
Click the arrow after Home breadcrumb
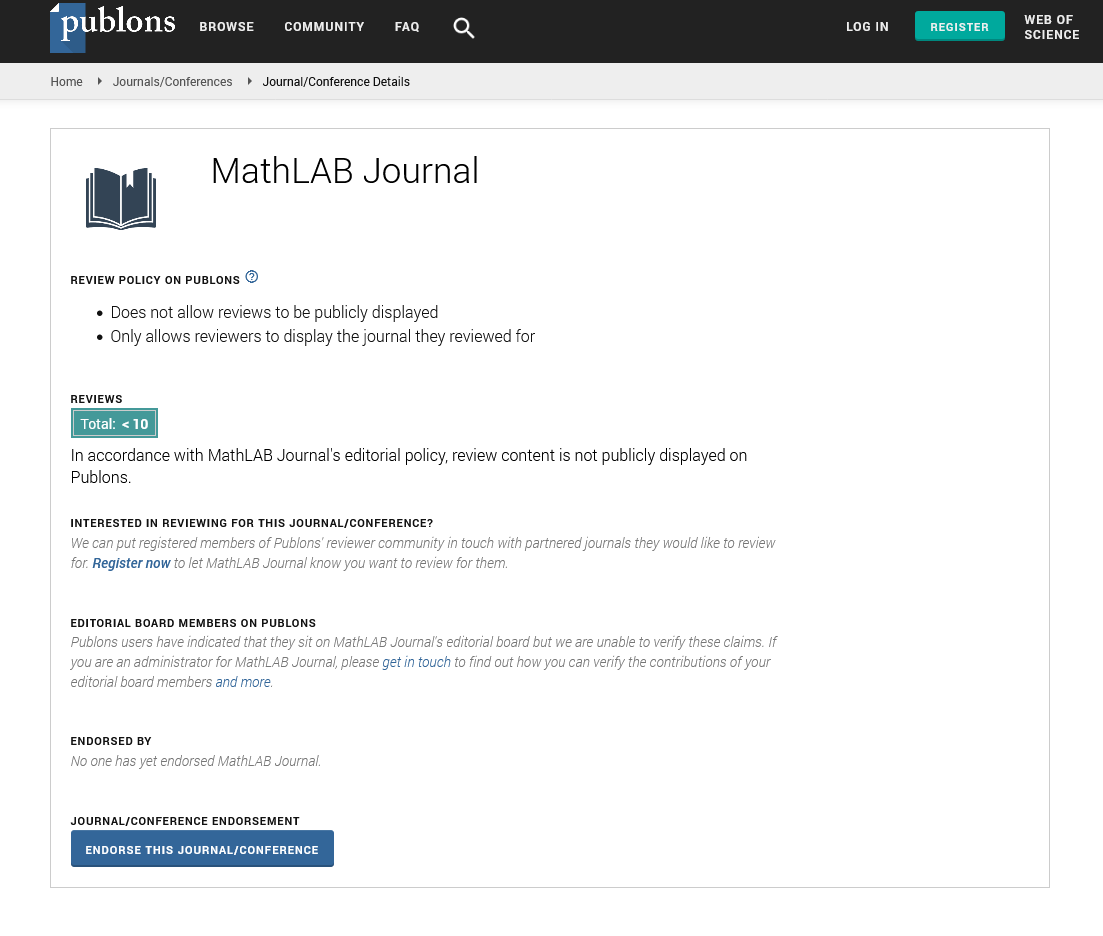point(99,81)
